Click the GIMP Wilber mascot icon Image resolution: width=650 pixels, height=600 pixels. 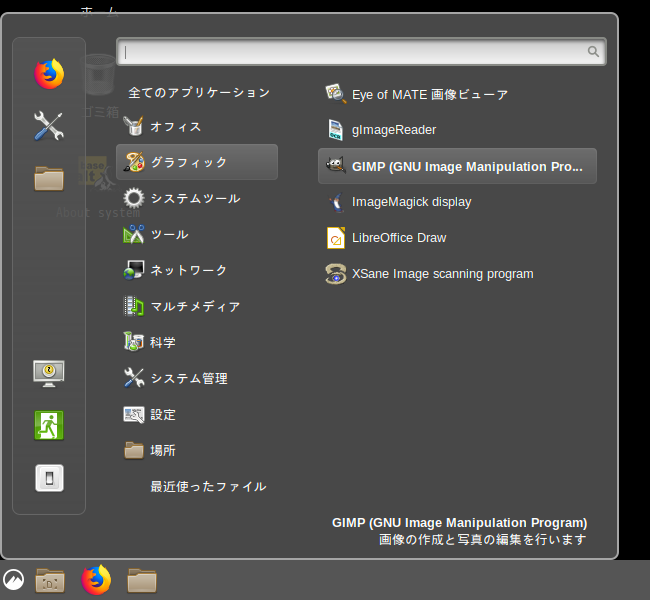pyautogui.click(x=336, y=166)
